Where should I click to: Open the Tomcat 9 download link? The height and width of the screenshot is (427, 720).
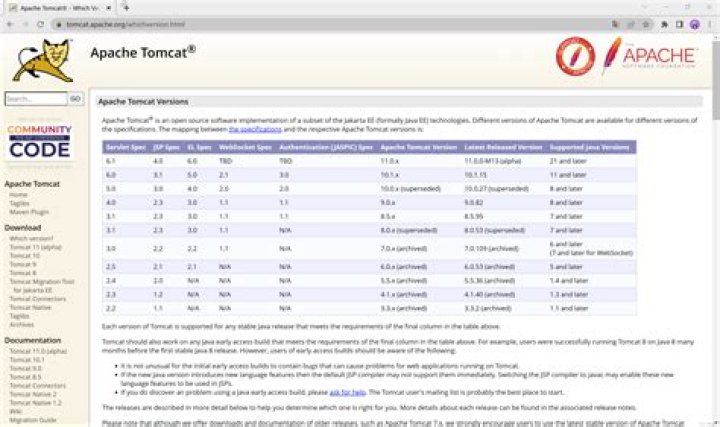click(x=23, y=264)
